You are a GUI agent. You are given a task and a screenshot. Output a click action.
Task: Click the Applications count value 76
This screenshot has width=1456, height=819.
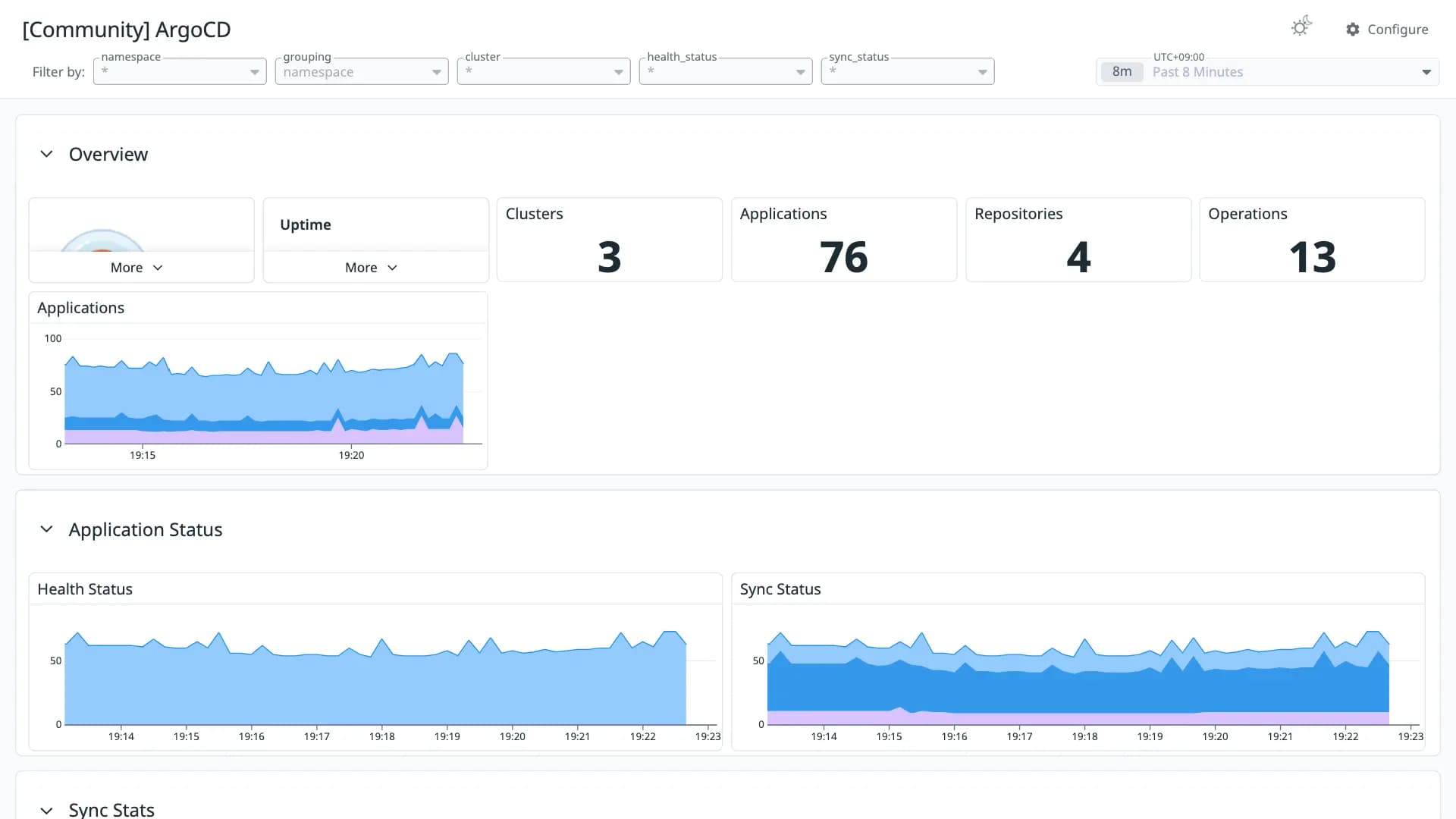pyautogui.click(x=843, y=257)
